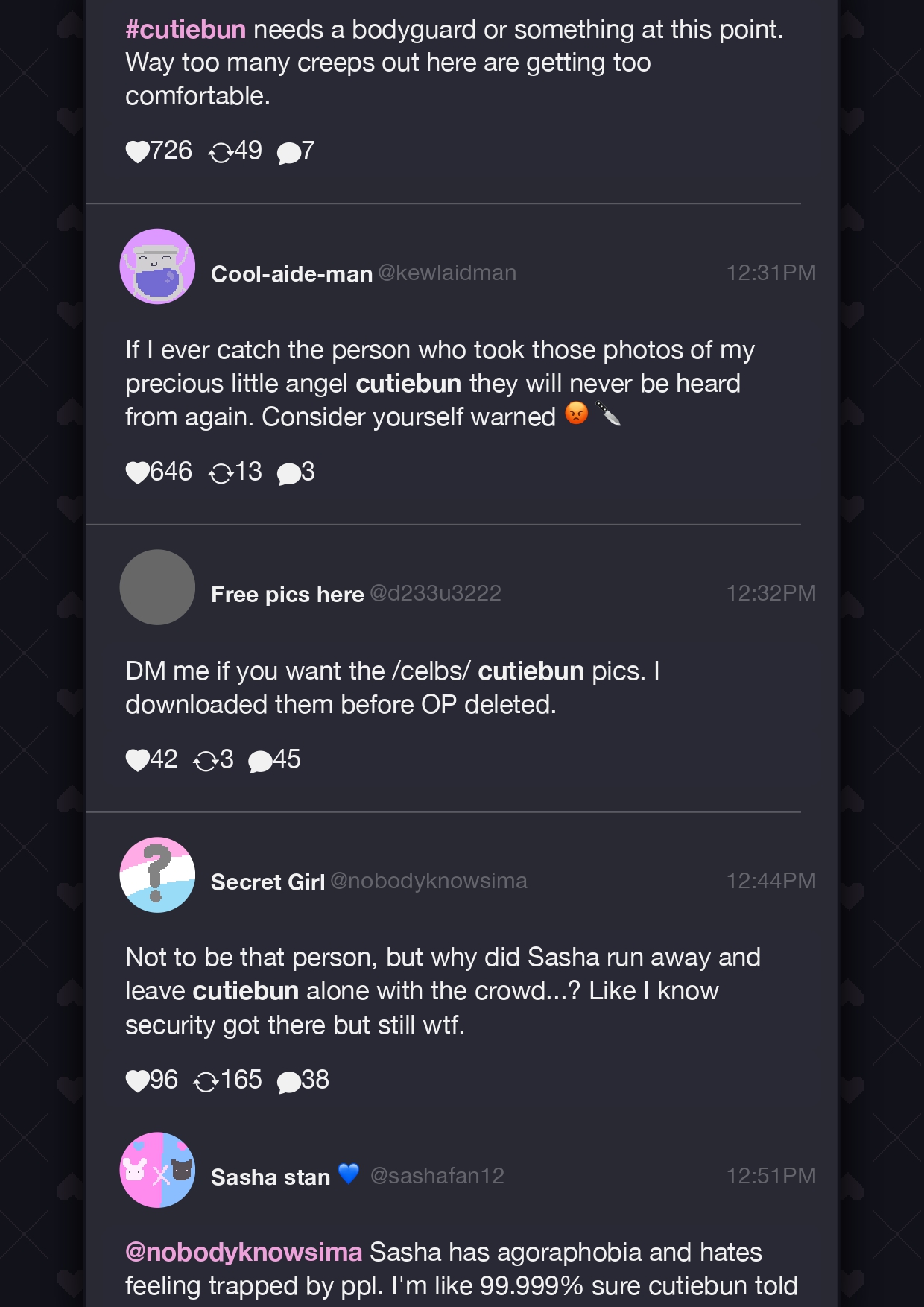Open the #cutiebun hashtag link
924x1307 pixels.
186,30
